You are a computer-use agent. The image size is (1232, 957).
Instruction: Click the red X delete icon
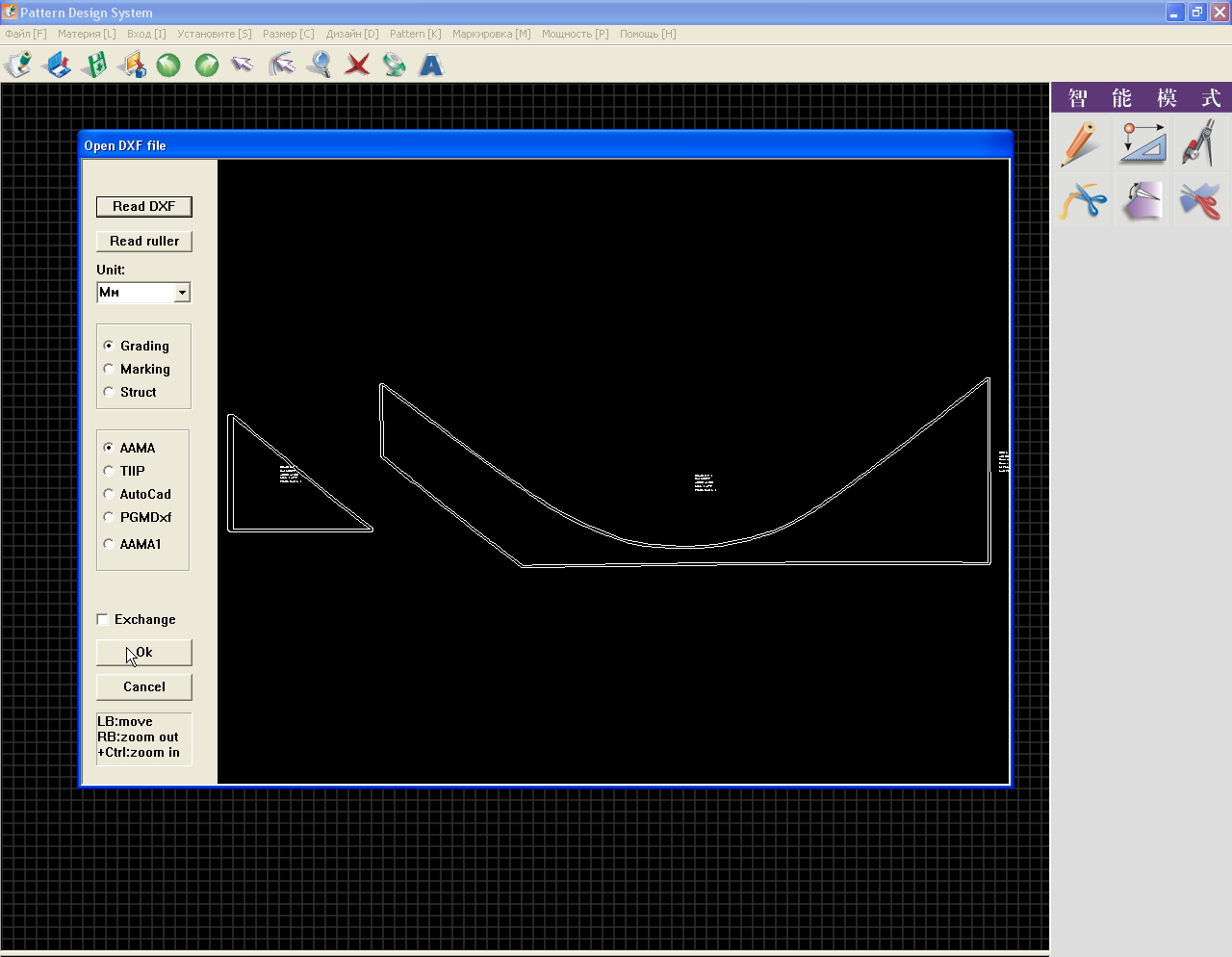pyautogui.click(x=357, y=65)
